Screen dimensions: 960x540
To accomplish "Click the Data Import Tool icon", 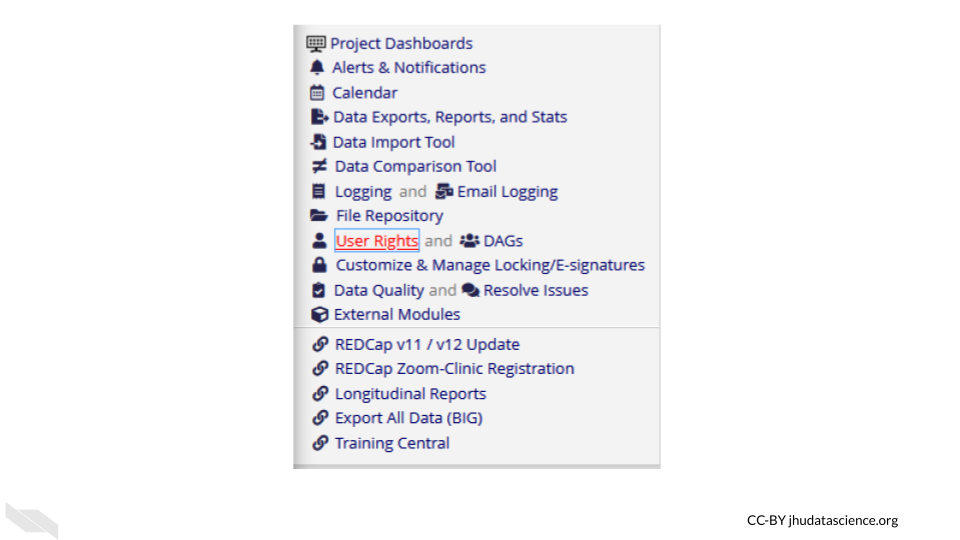I will 318,142.
